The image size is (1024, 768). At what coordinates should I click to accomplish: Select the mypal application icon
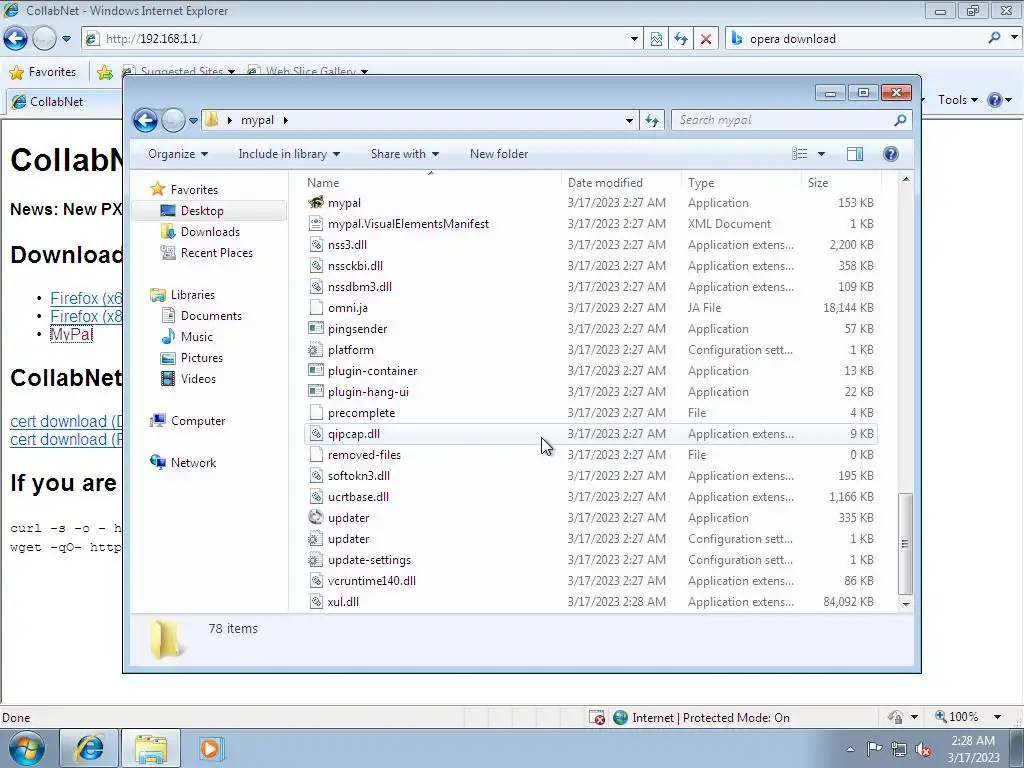[x=316, y=202]
